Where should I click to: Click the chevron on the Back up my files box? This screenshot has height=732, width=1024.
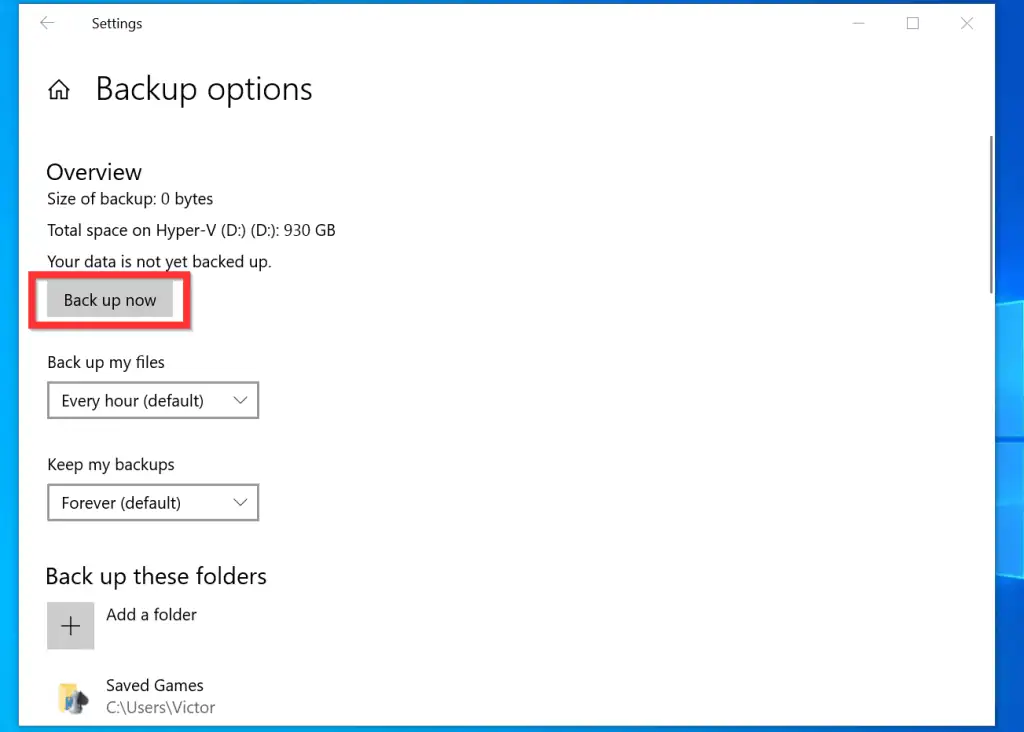tap(240, 401)
